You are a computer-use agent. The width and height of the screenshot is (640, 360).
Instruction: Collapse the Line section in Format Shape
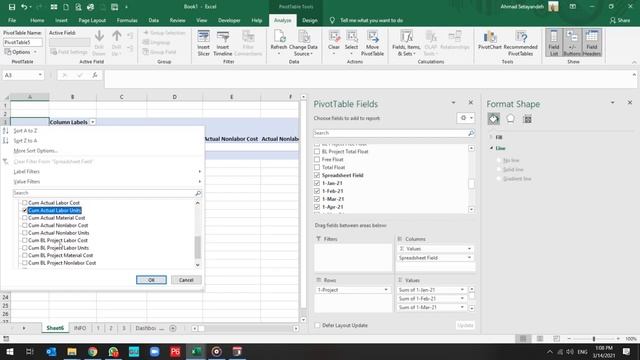[491, 148]
